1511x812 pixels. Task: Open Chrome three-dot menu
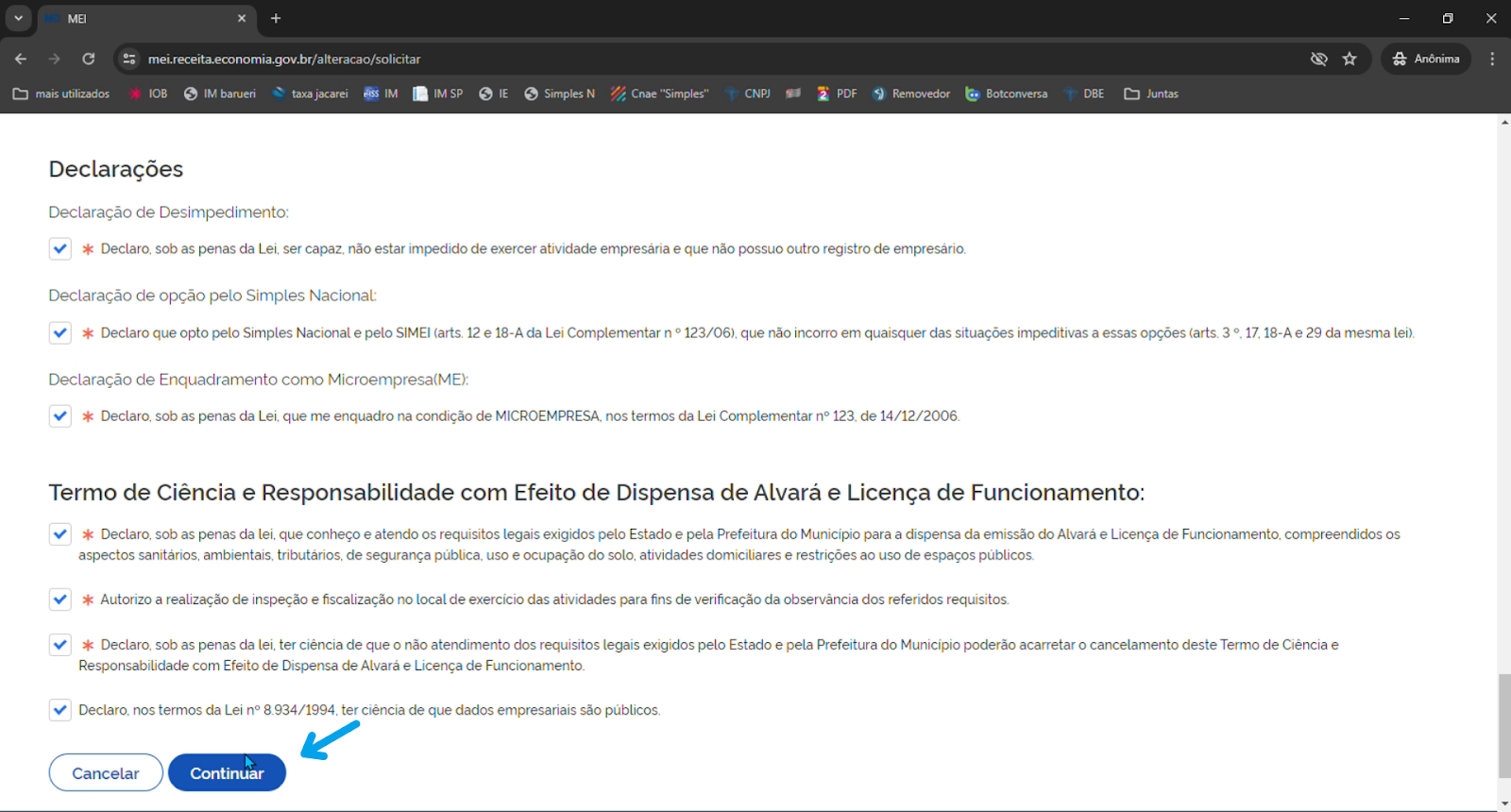(1492, 59)
